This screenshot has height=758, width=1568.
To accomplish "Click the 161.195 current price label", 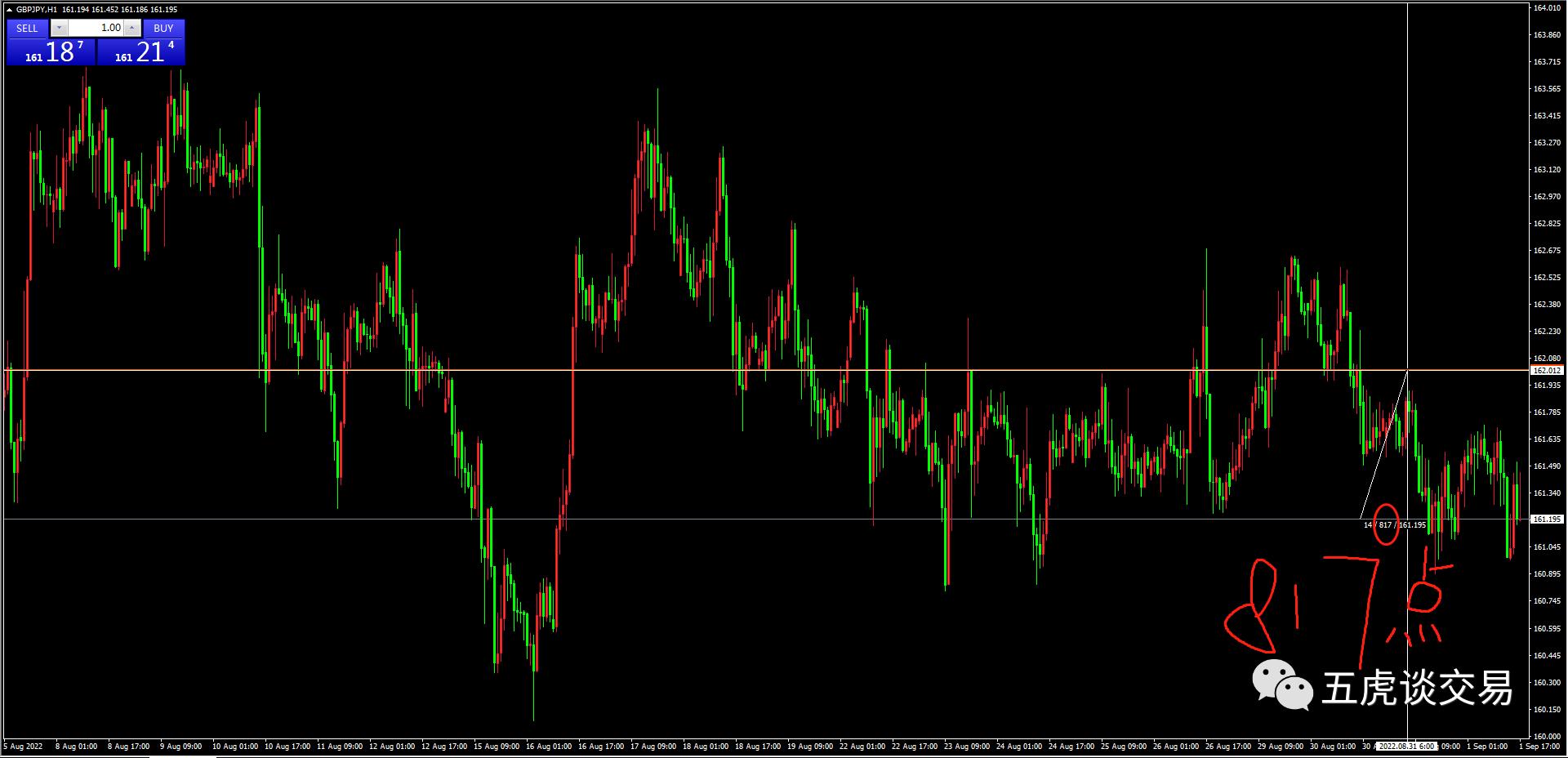I will tap(1547, 519).
